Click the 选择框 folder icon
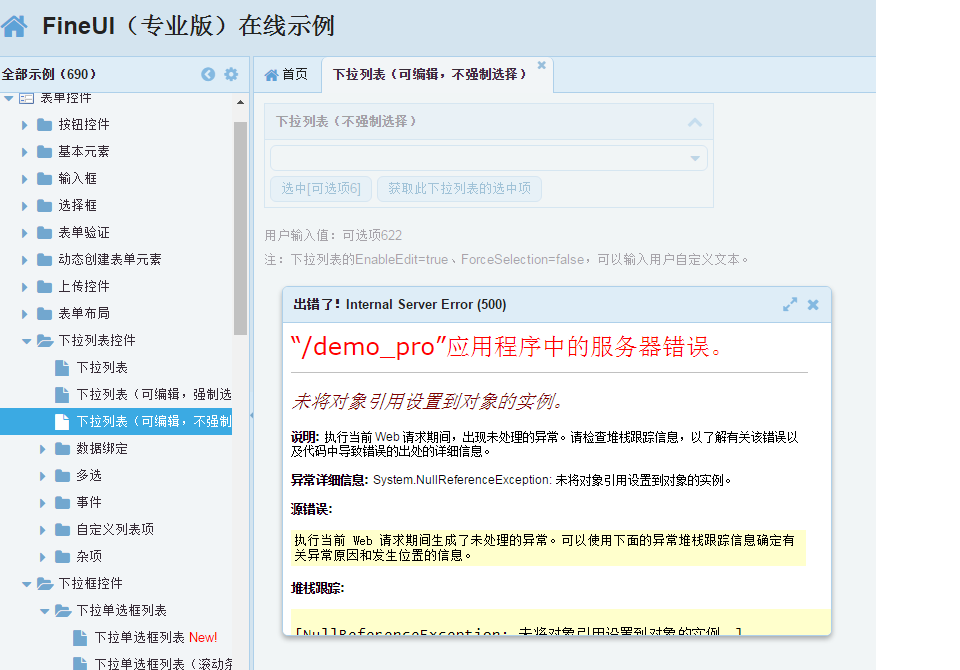 coord(44,206)
